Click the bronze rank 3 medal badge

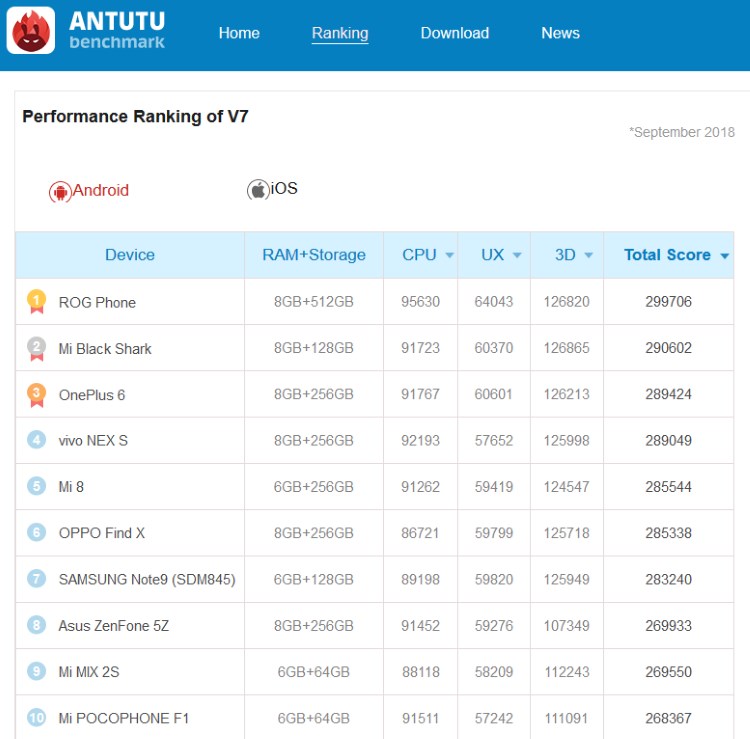36,395
